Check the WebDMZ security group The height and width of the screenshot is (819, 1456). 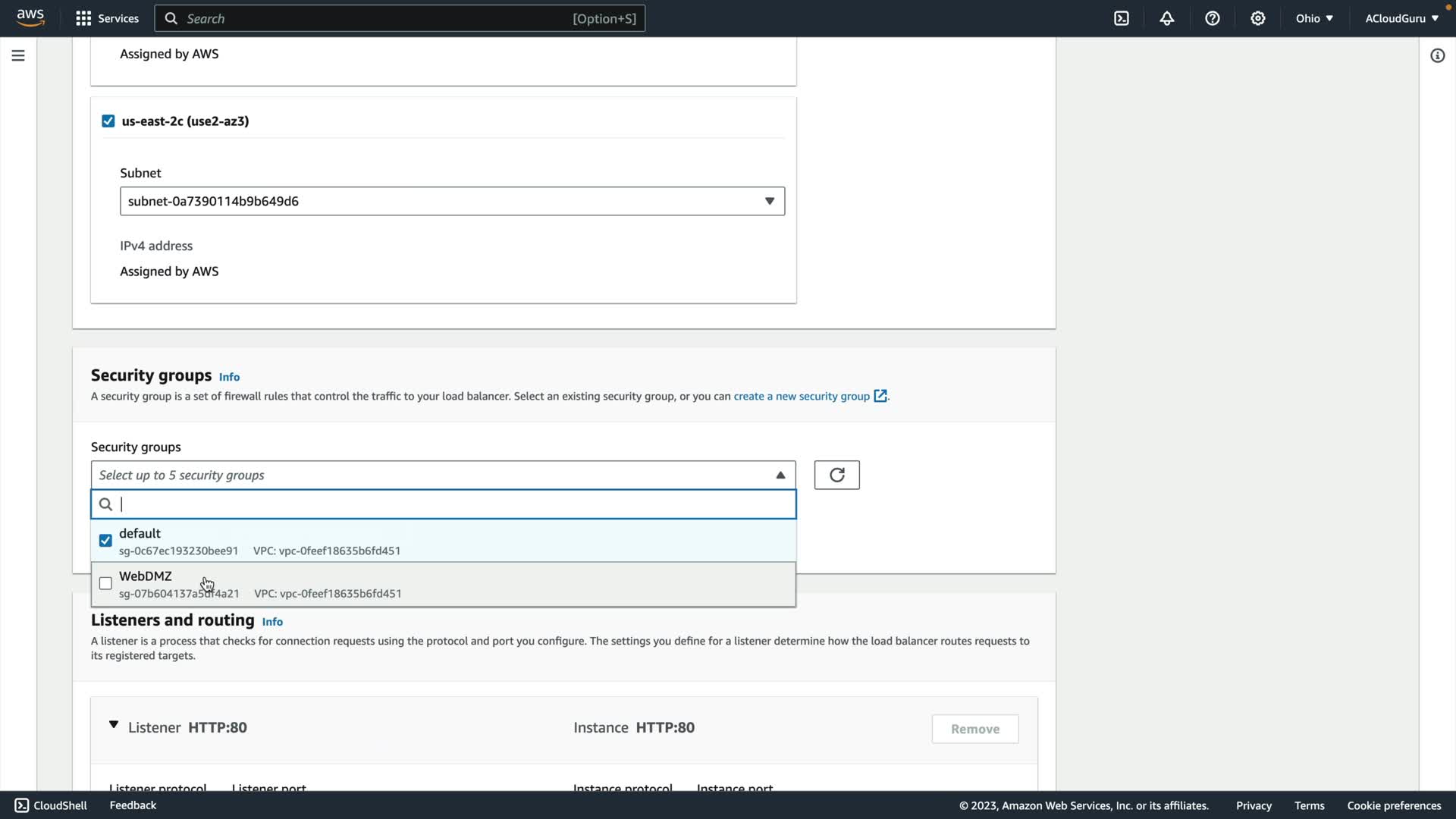tap(105, 583)
